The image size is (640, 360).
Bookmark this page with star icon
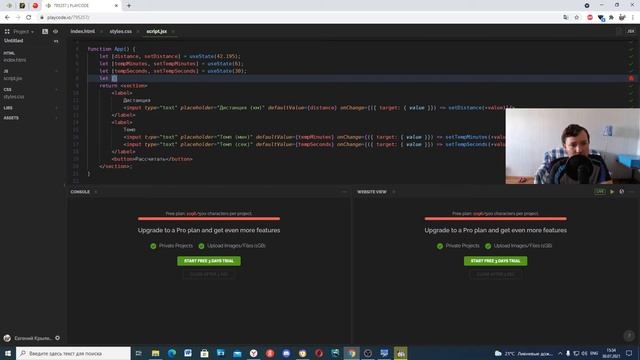pos(577,18)
